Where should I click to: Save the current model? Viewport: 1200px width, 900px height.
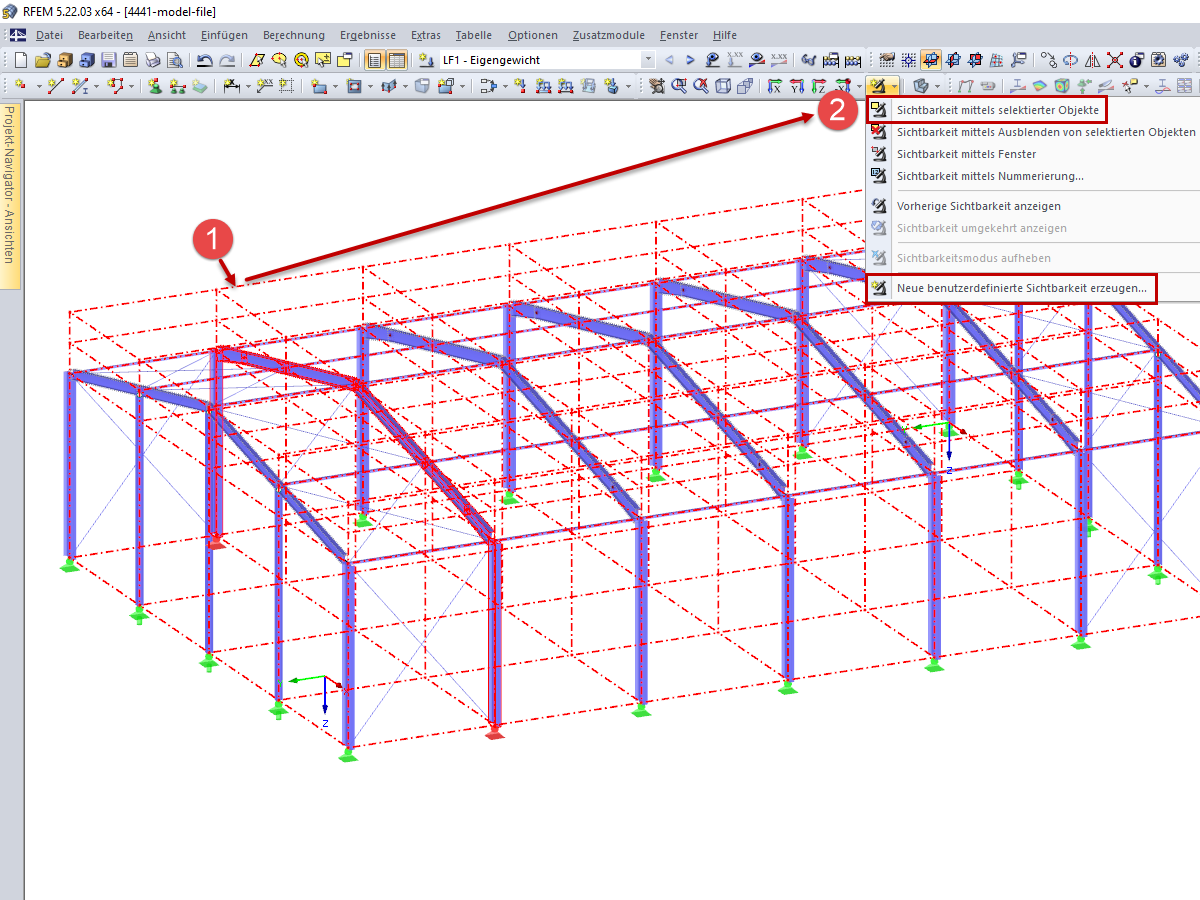(x=106, y=59)
